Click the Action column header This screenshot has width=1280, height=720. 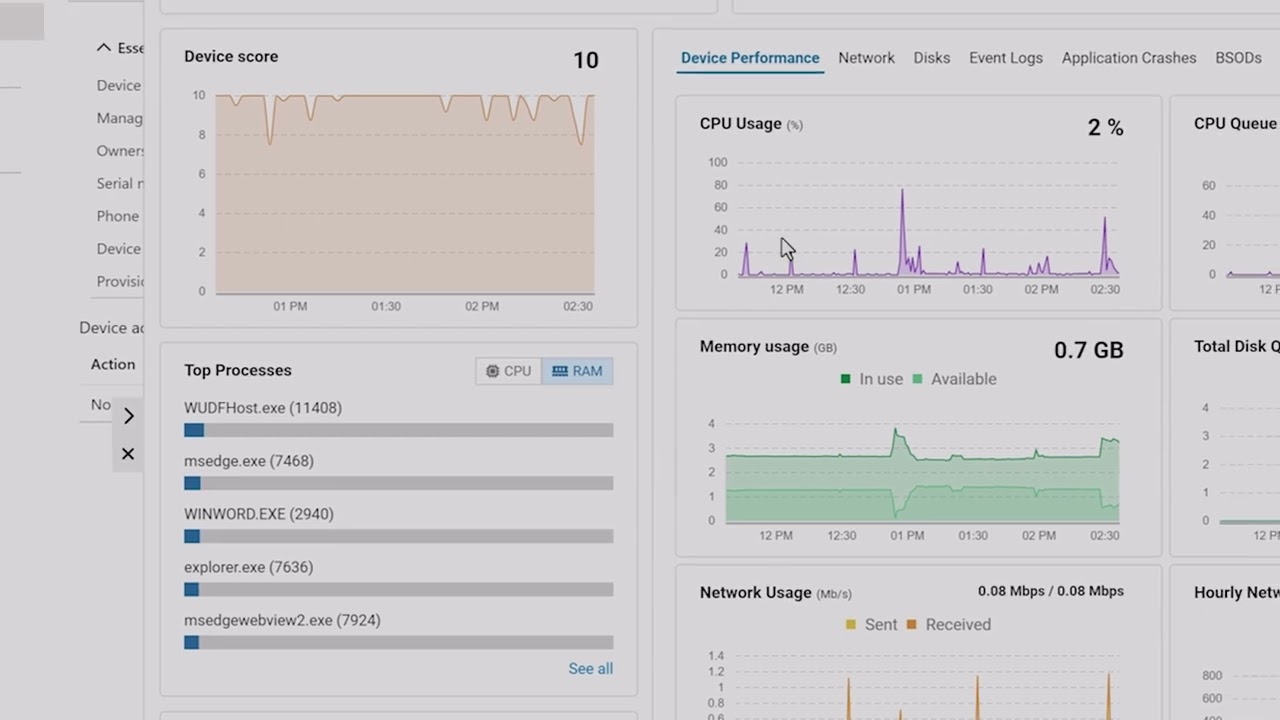[113, 364]
